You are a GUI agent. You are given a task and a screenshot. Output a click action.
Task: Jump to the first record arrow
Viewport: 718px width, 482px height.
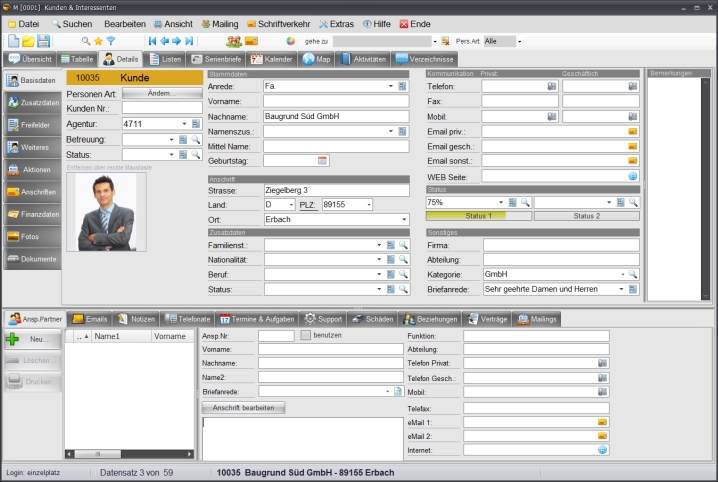coord(153,41)
